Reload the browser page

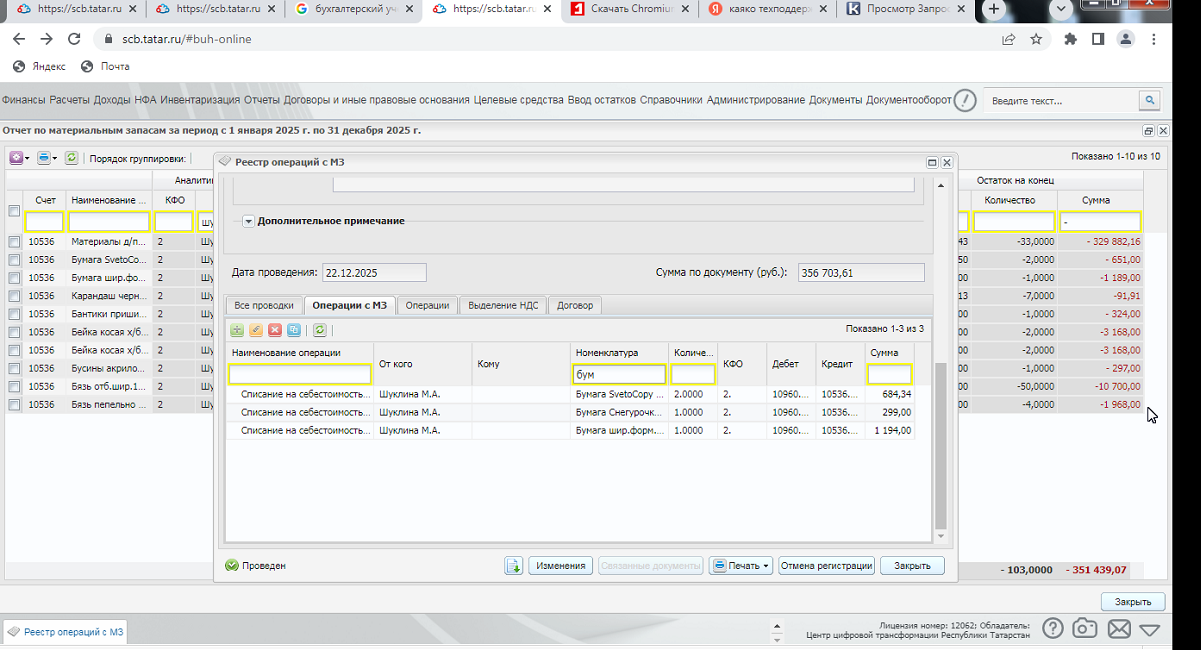pyautogui.click(x=73, y=39)
